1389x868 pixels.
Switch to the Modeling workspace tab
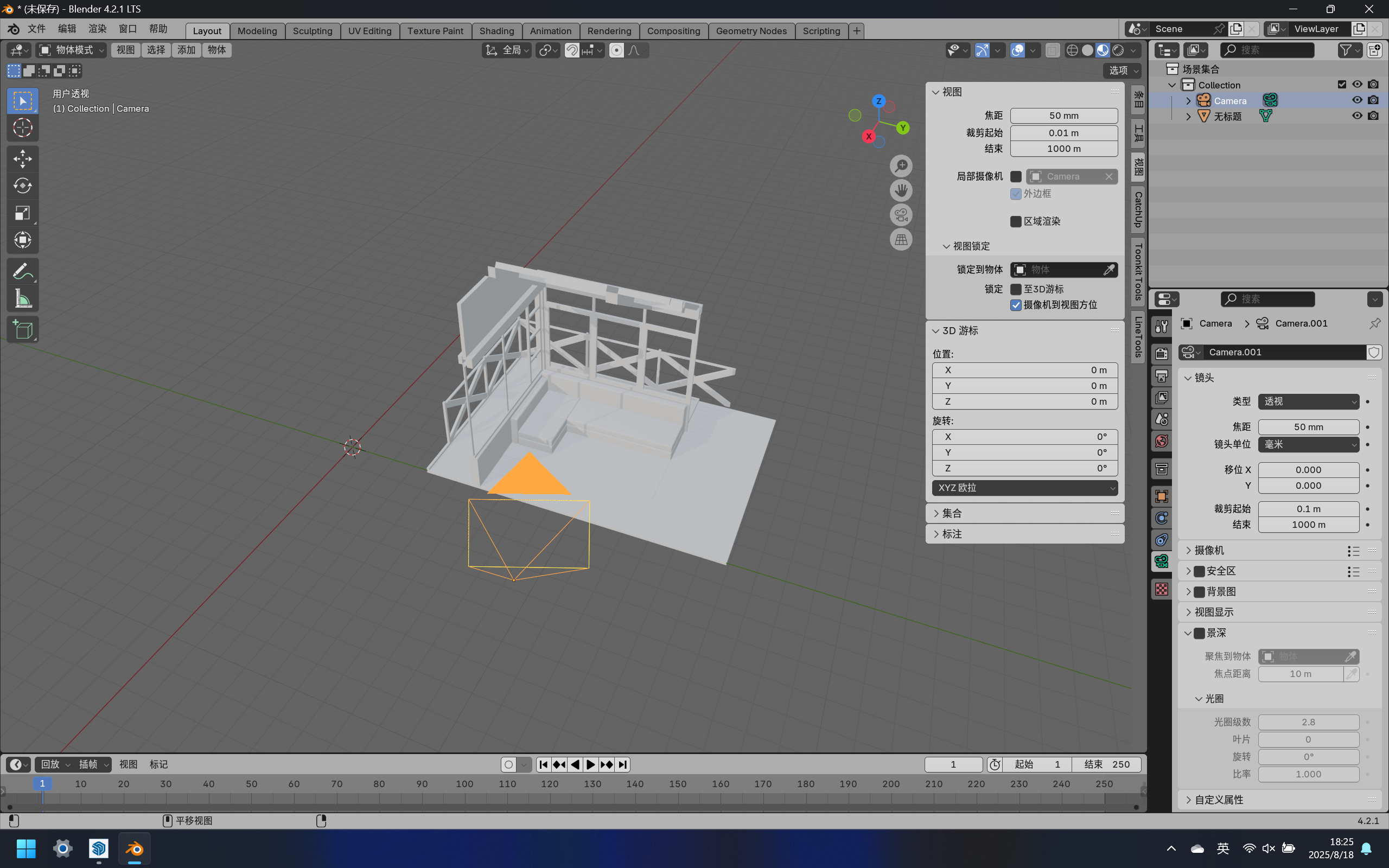point(257,31)
